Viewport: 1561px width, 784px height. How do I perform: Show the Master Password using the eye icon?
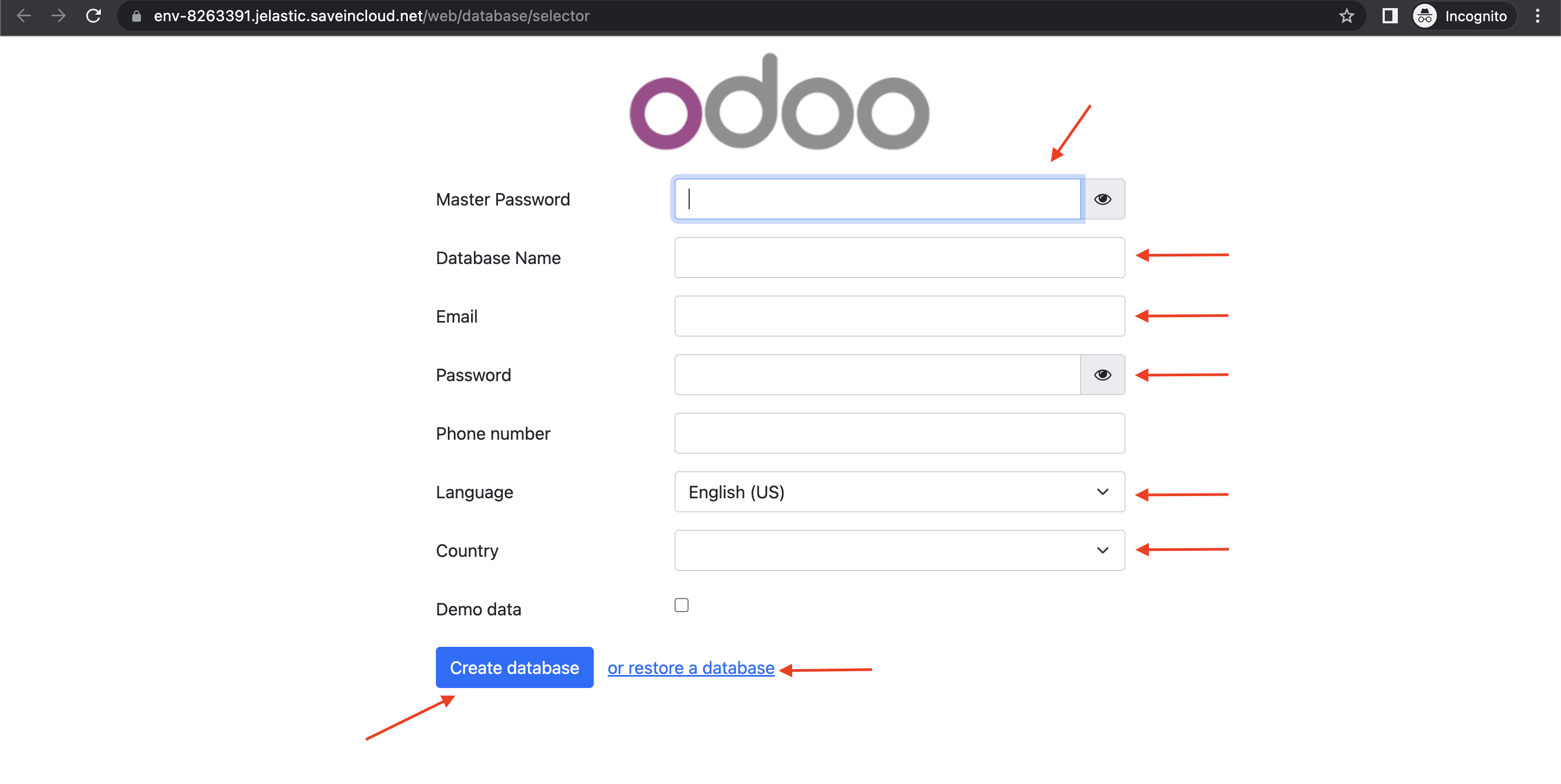coord(1102,199)
